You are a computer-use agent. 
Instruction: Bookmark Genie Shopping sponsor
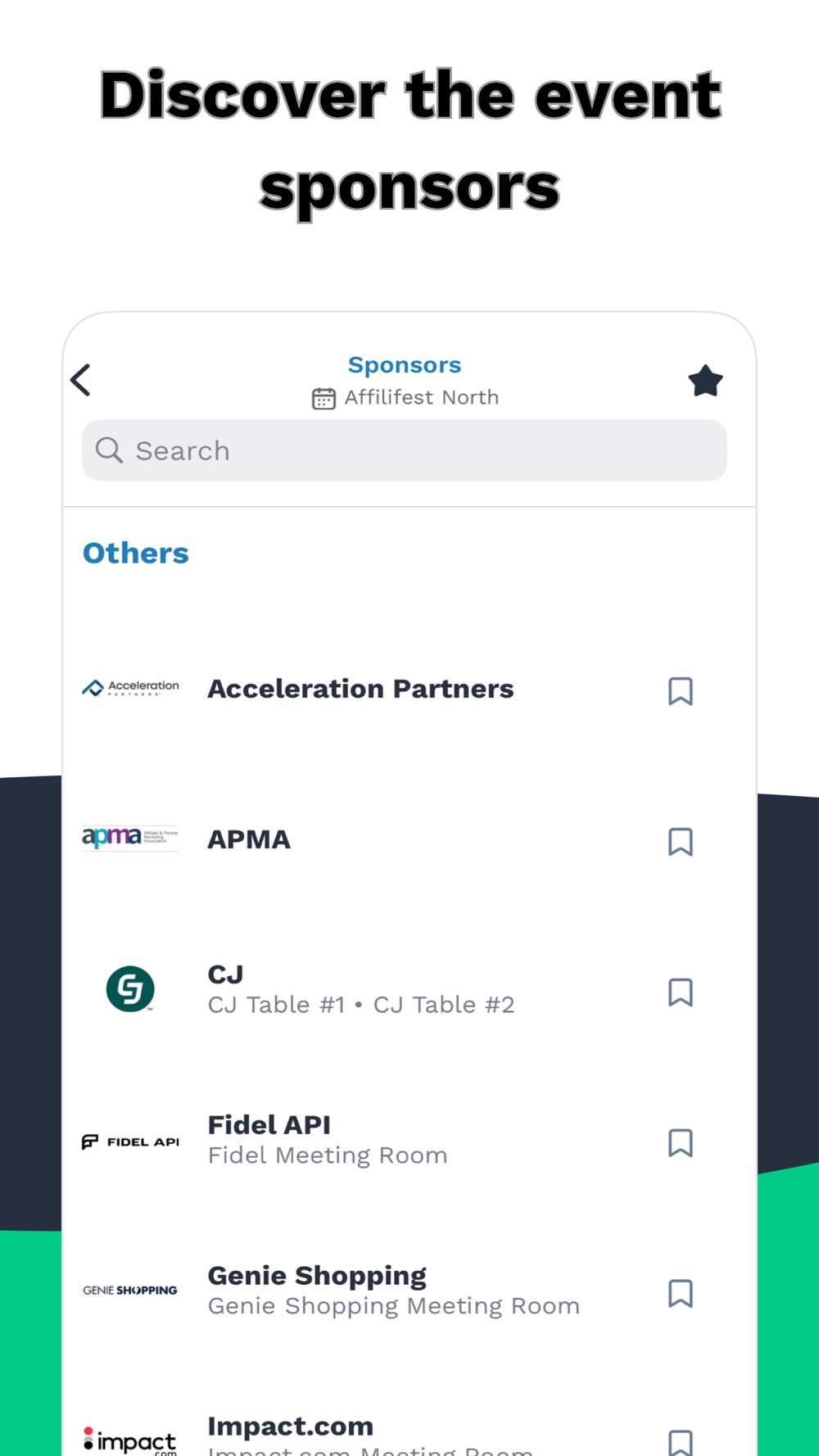pyautogui.click(x=681, y=1294)
